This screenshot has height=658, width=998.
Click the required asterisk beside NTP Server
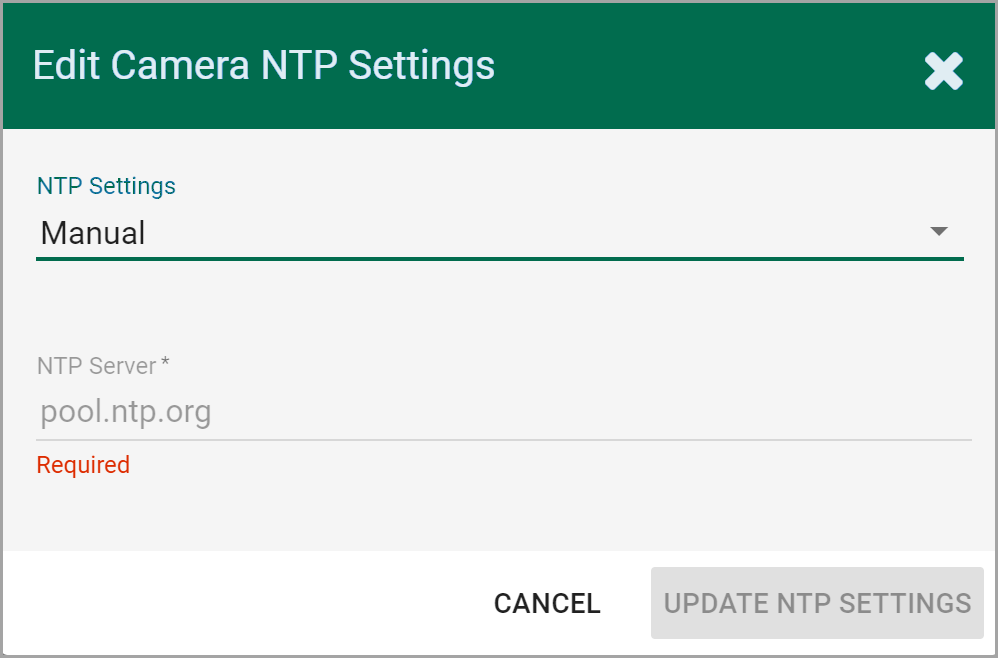coord(165,362)
